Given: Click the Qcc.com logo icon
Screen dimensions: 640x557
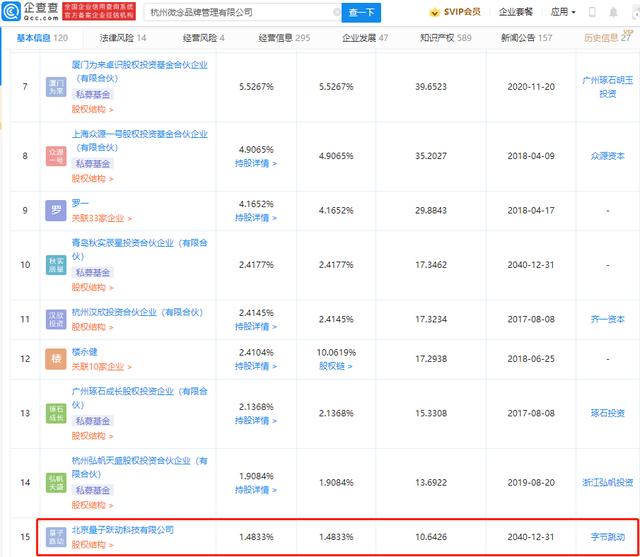Looking at the screenshot, I should tap(11, 11).
